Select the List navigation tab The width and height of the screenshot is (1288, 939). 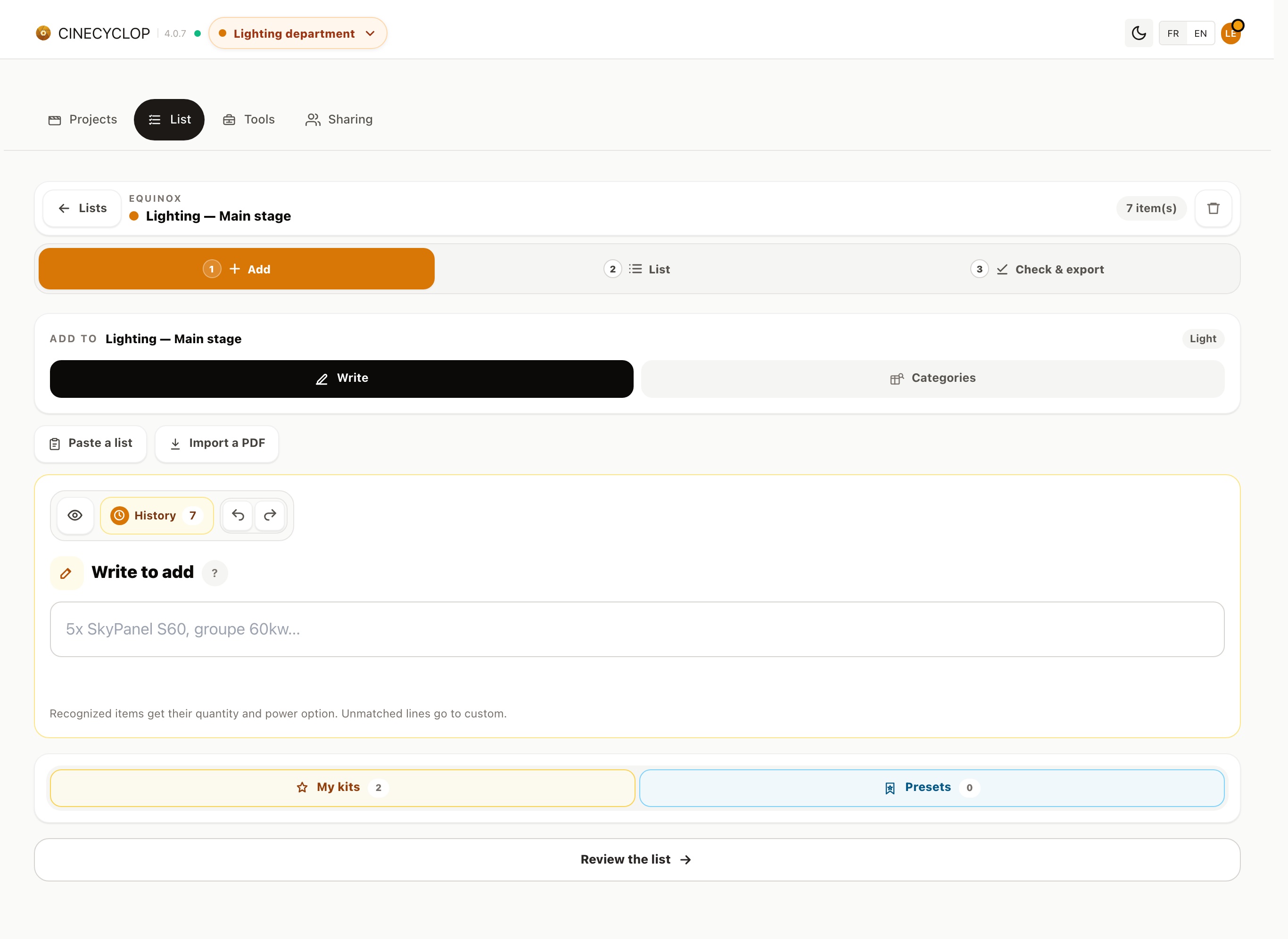pyautogui.click(x=169, y=119)
